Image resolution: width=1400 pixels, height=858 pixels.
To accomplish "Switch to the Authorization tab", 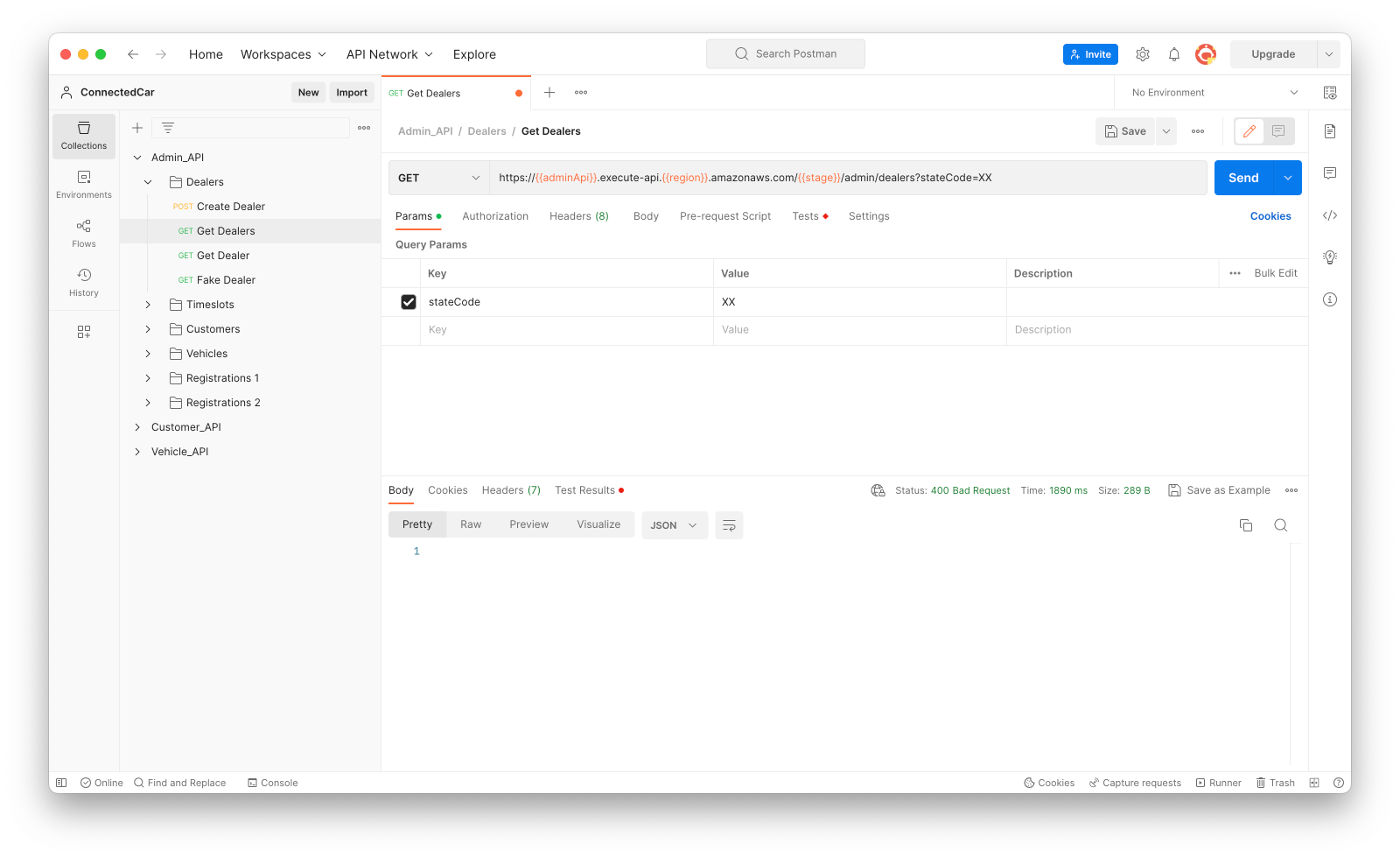I will pos(495,216).
